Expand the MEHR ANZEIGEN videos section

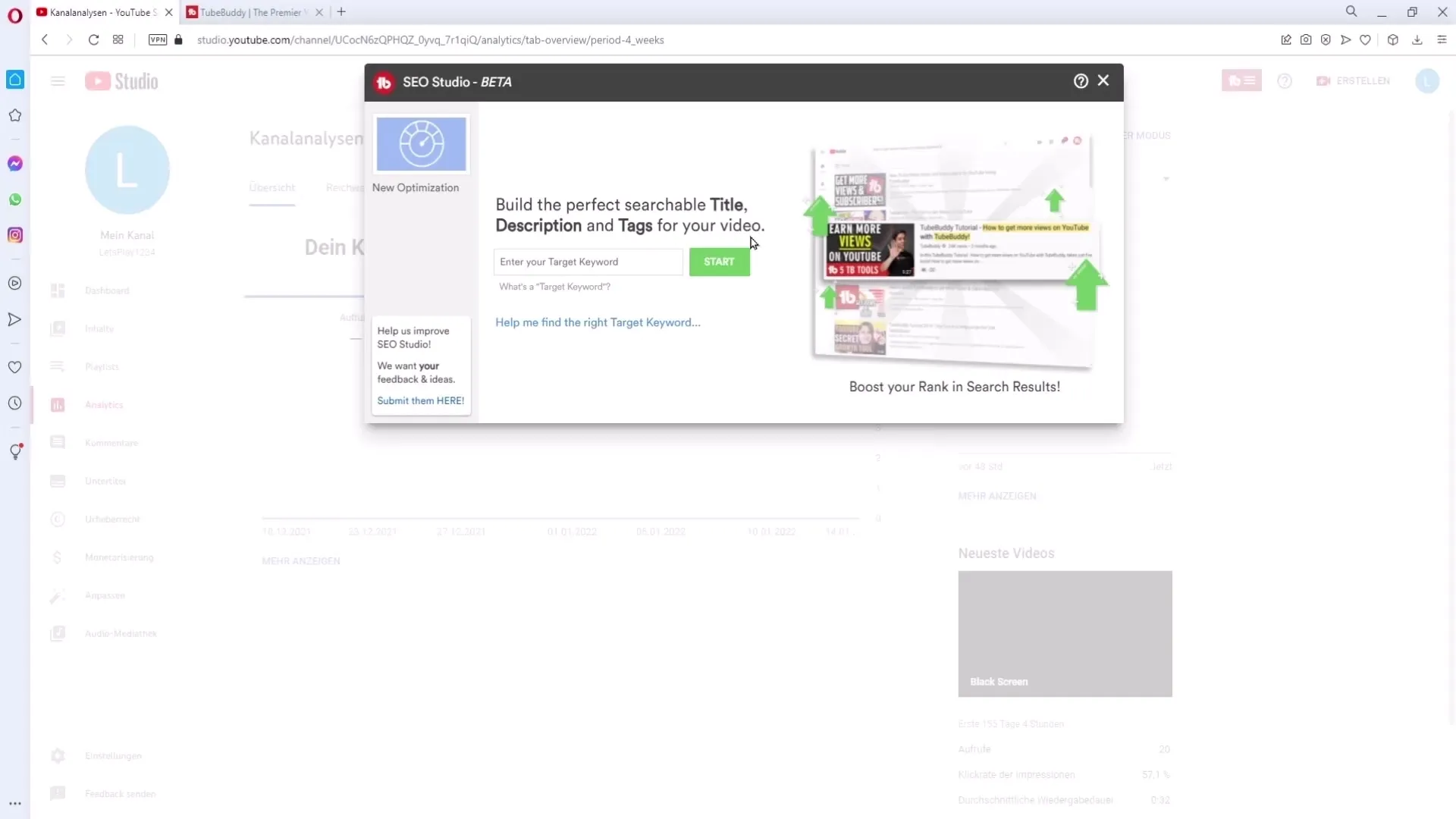(x=998, y=496)
